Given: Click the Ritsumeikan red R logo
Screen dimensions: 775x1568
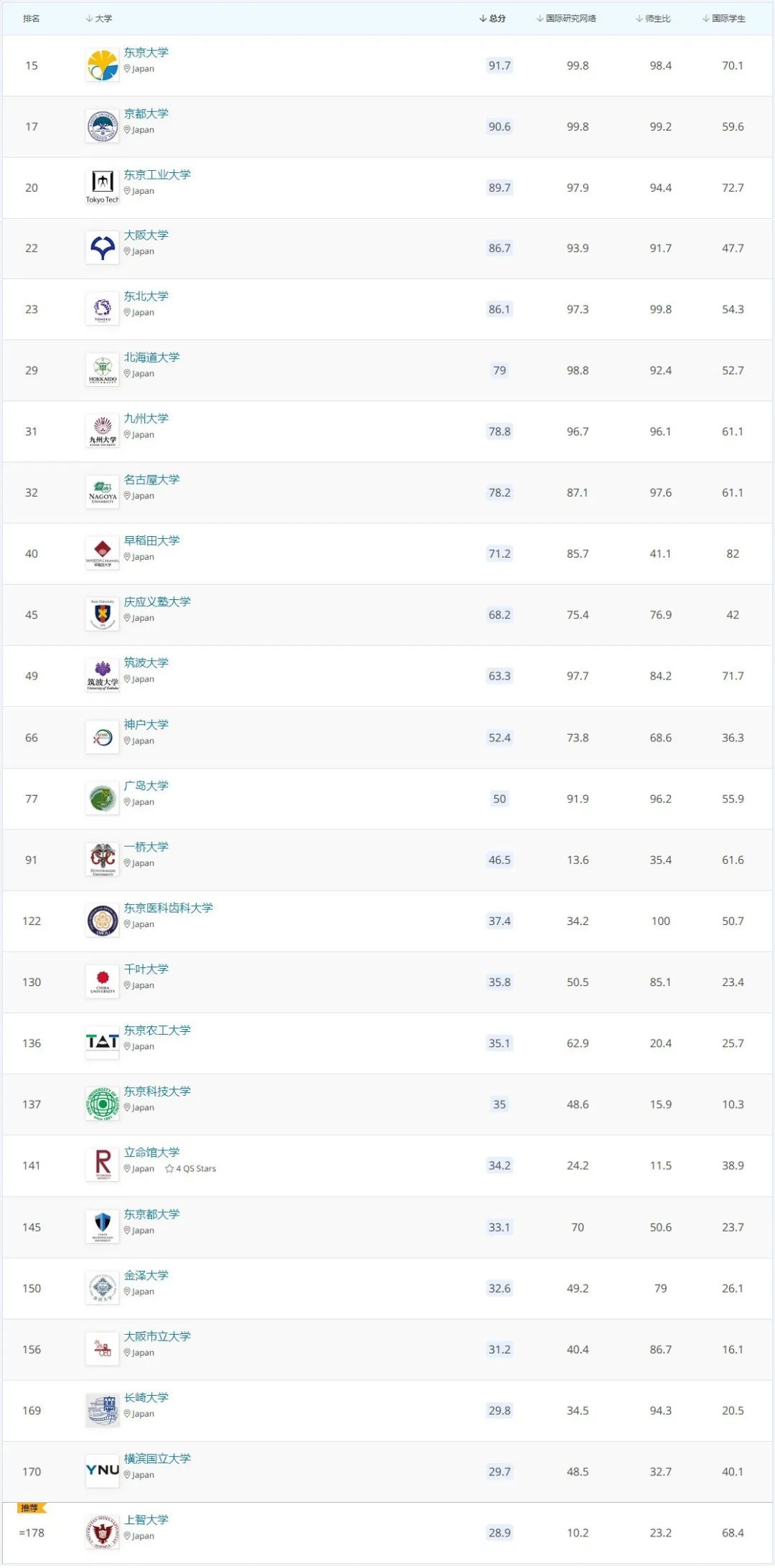Looking at the screenshot, I should [103, 1165].
